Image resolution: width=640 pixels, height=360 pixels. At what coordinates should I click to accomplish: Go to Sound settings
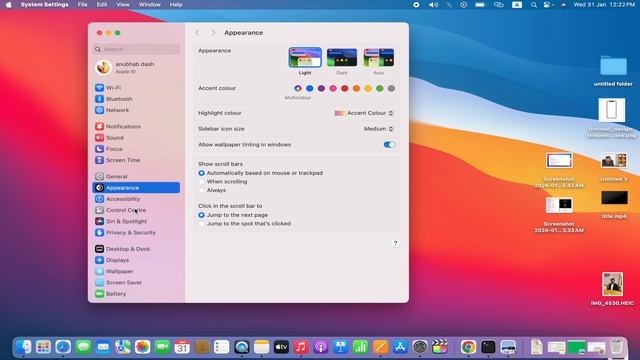tap(136, 138)
